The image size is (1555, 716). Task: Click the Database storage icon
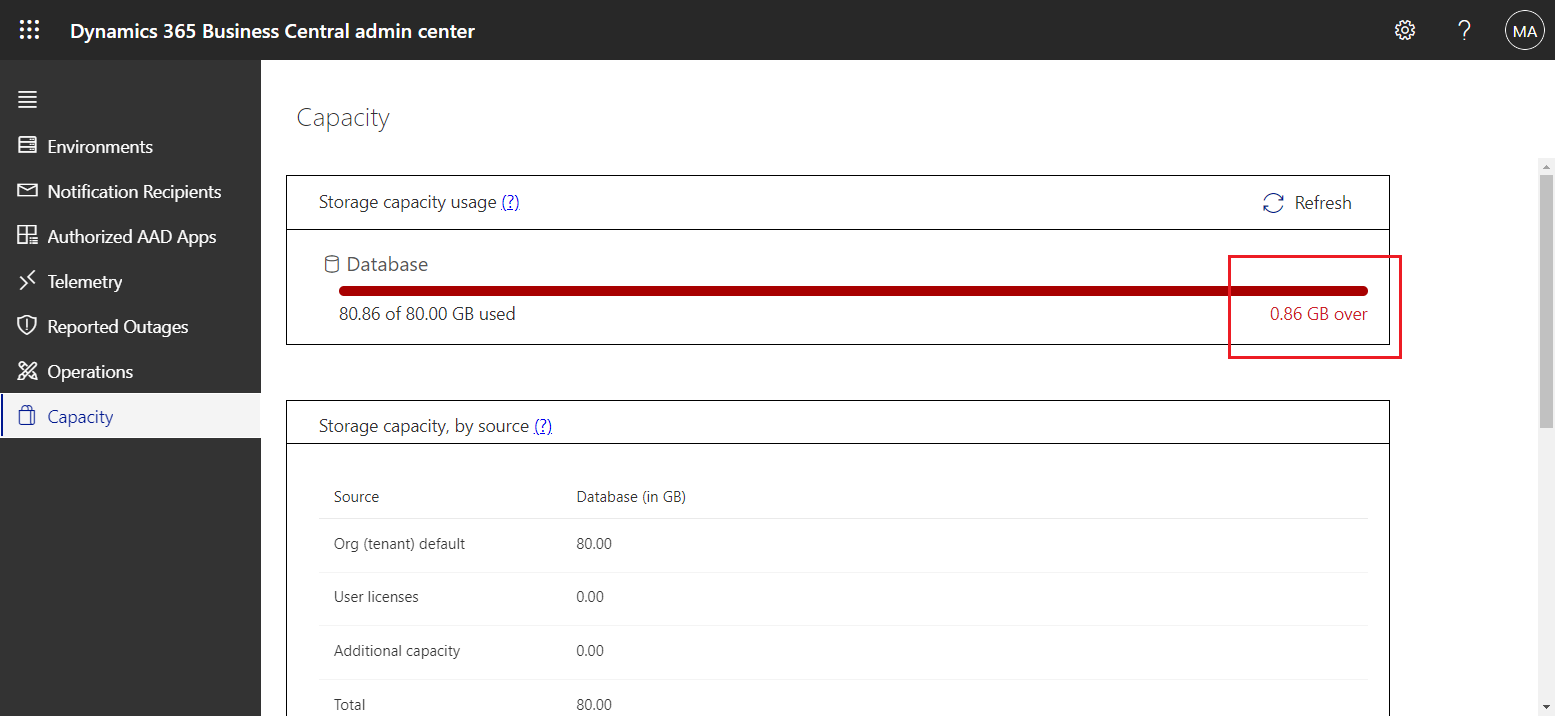coord(331,263)
